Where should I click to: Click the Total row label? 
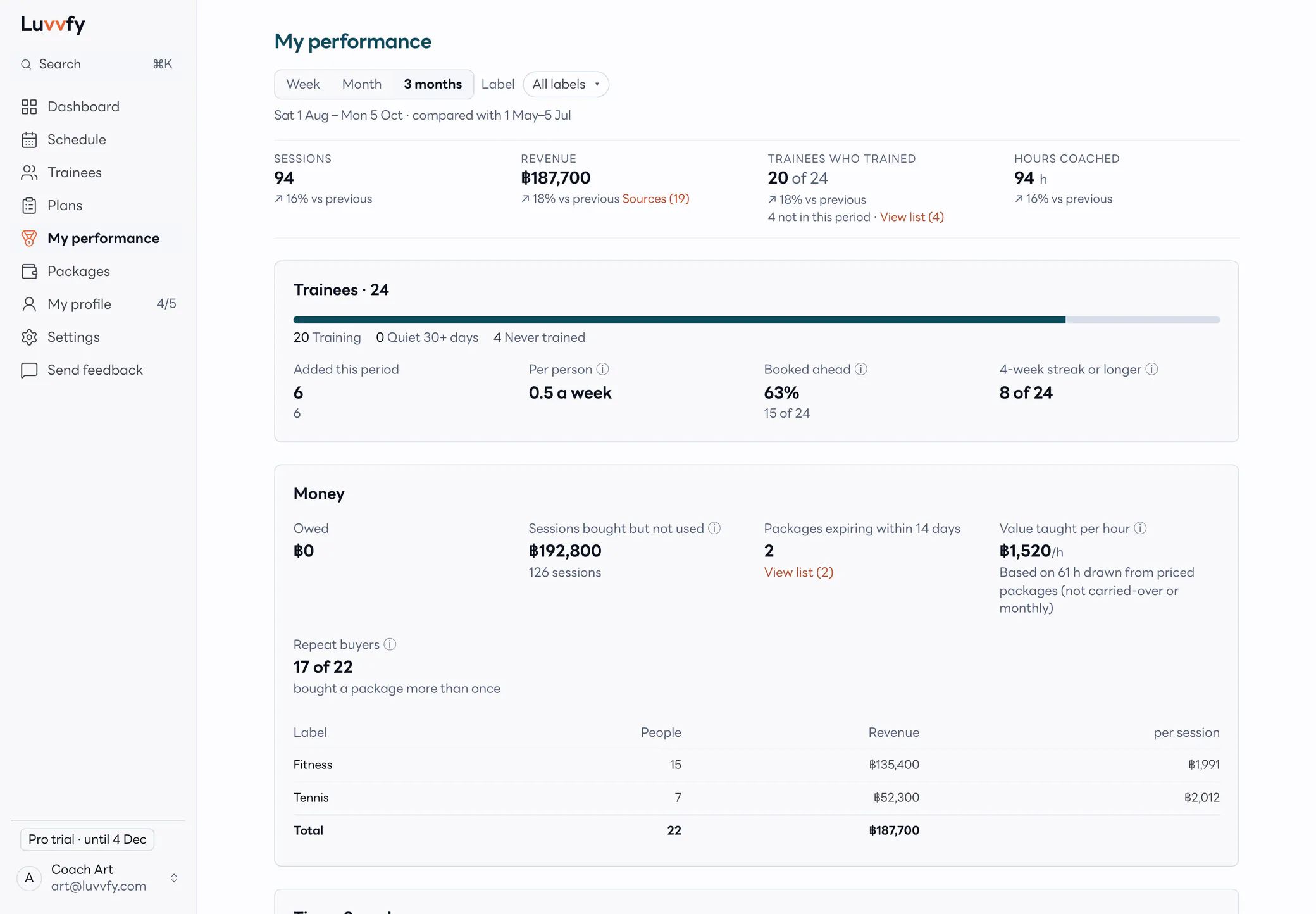[x=308, y=830]
